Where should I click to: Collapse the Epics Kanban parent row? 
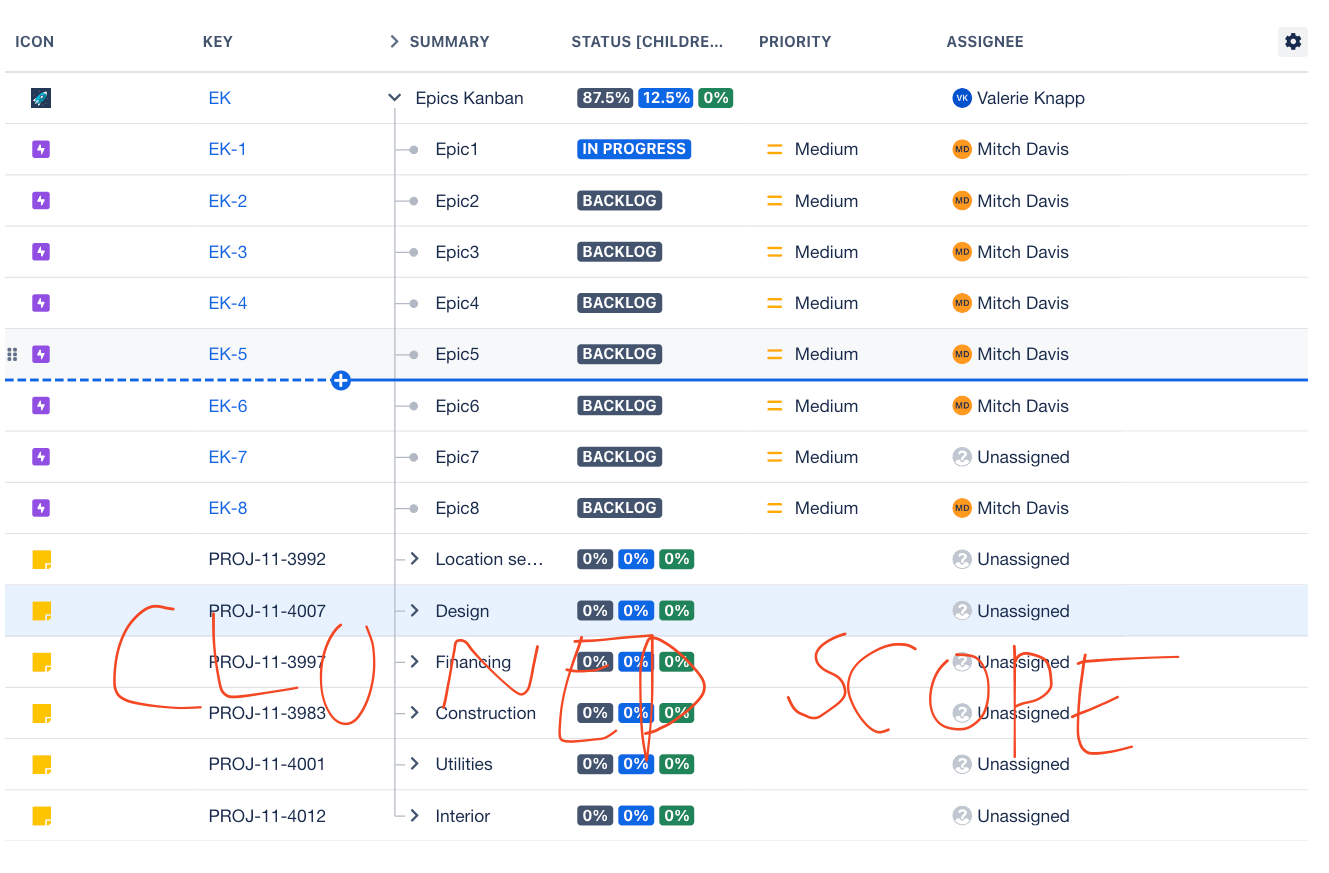[393, 97]
